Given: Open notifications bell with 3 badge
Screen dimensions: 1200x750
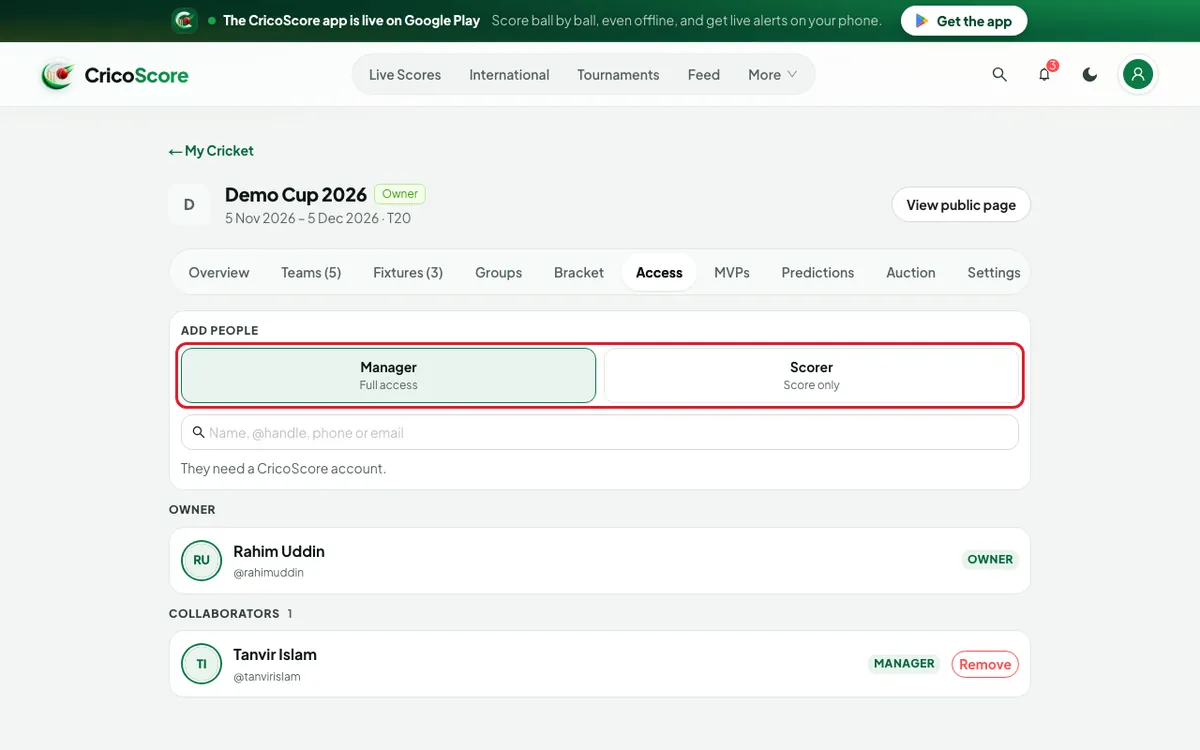Looking at the screenshot, I should [1045, 75].
